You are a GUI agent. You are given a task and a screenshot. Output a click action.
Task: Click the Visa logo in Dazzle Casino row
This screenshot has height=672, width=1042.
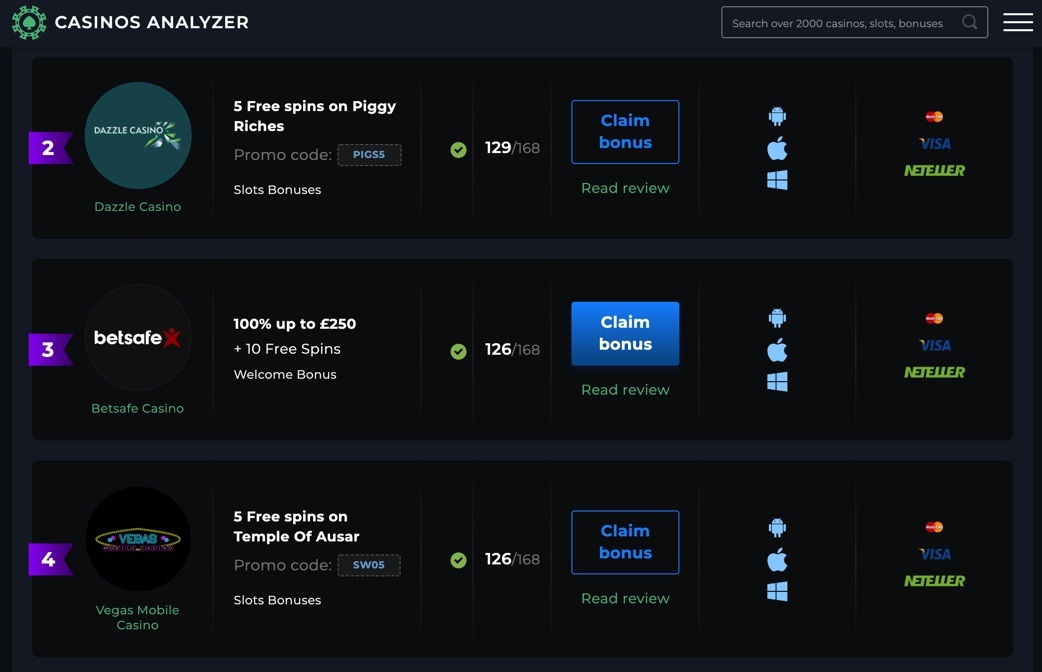[934, 144]
